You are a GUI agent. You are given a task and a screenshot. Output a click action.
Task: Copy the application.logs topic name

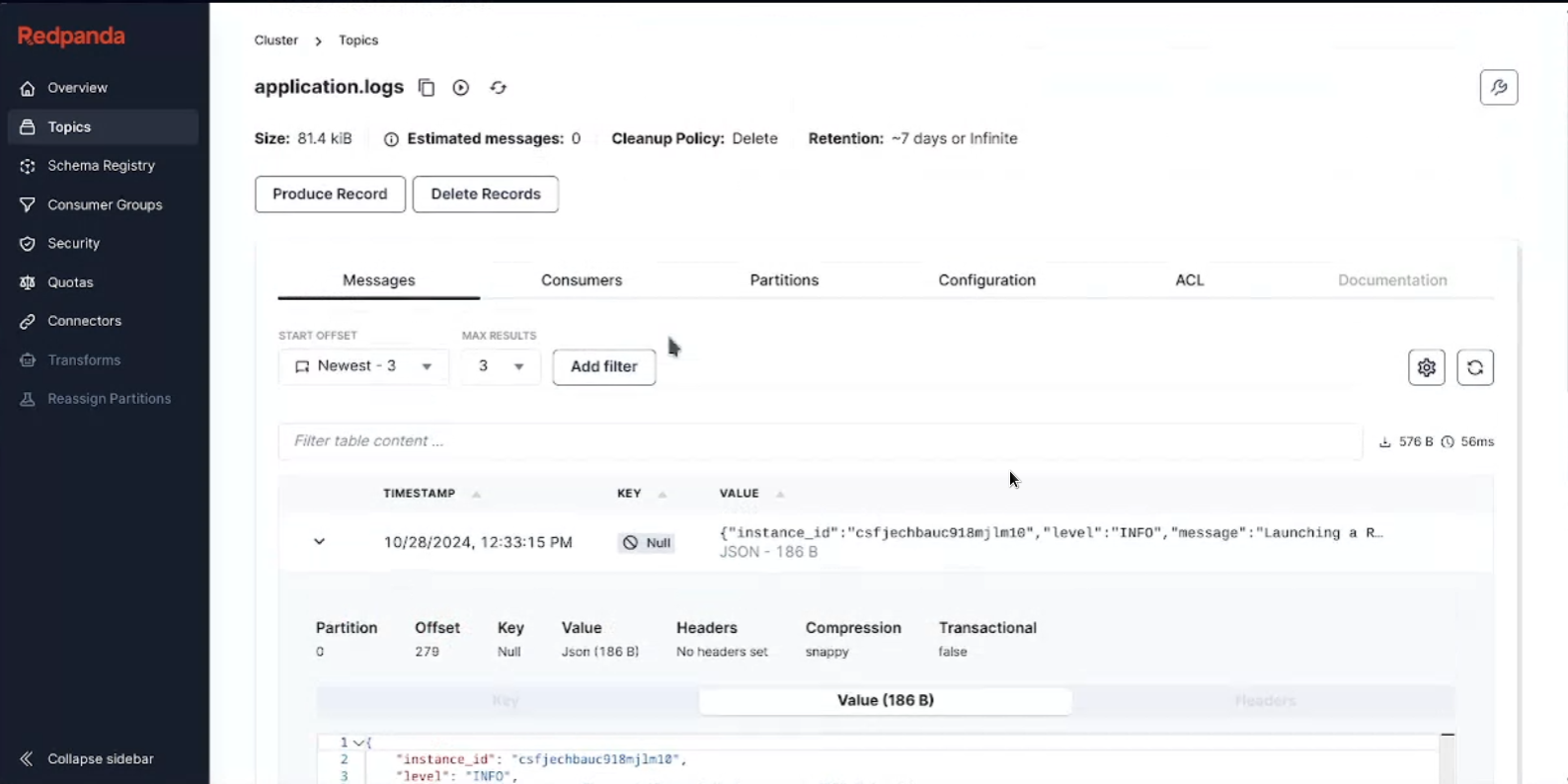point(427,88)
